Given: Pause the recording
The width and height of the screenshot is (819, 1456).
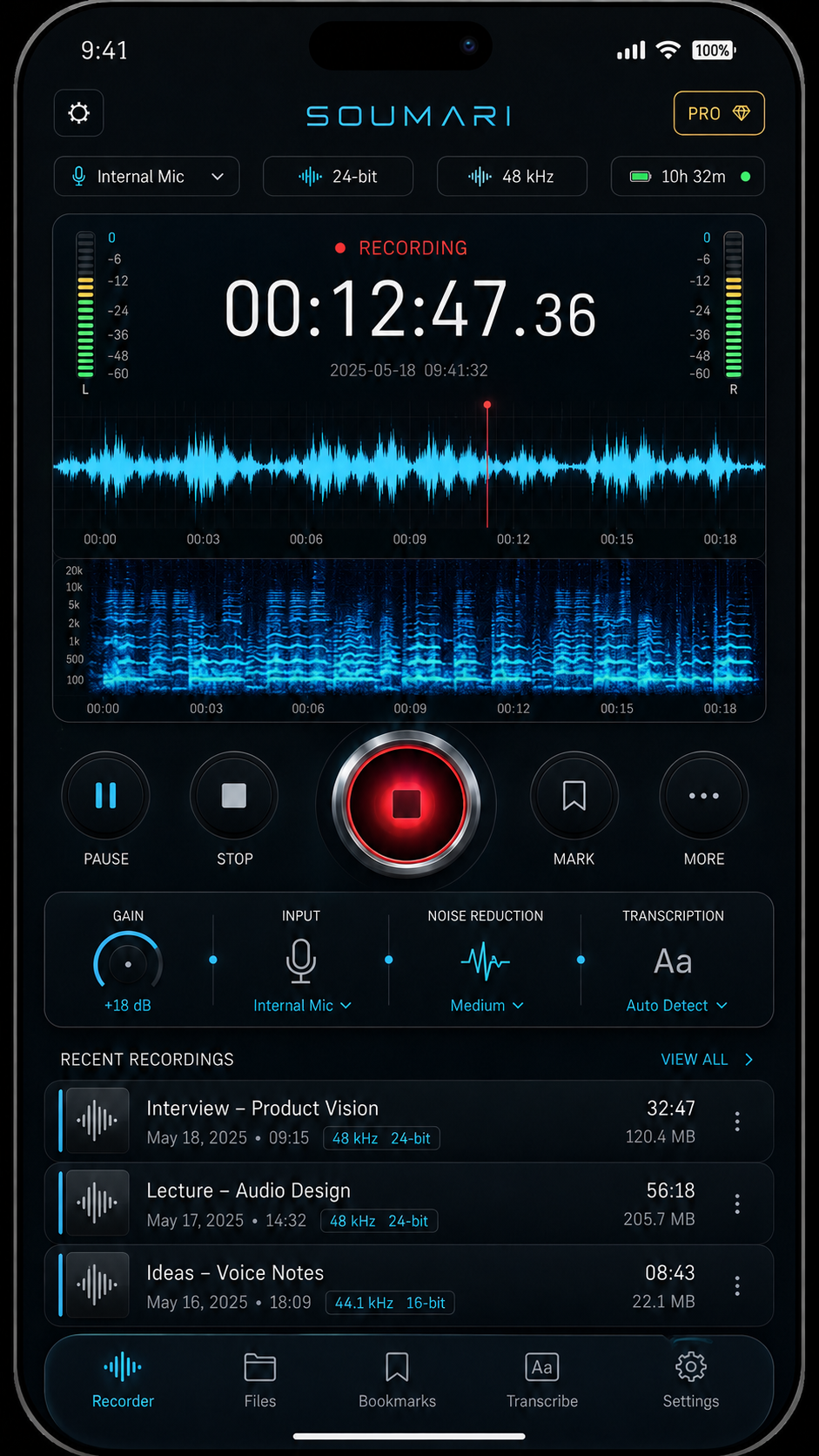Looking at the screenshot, I should 106,796.
